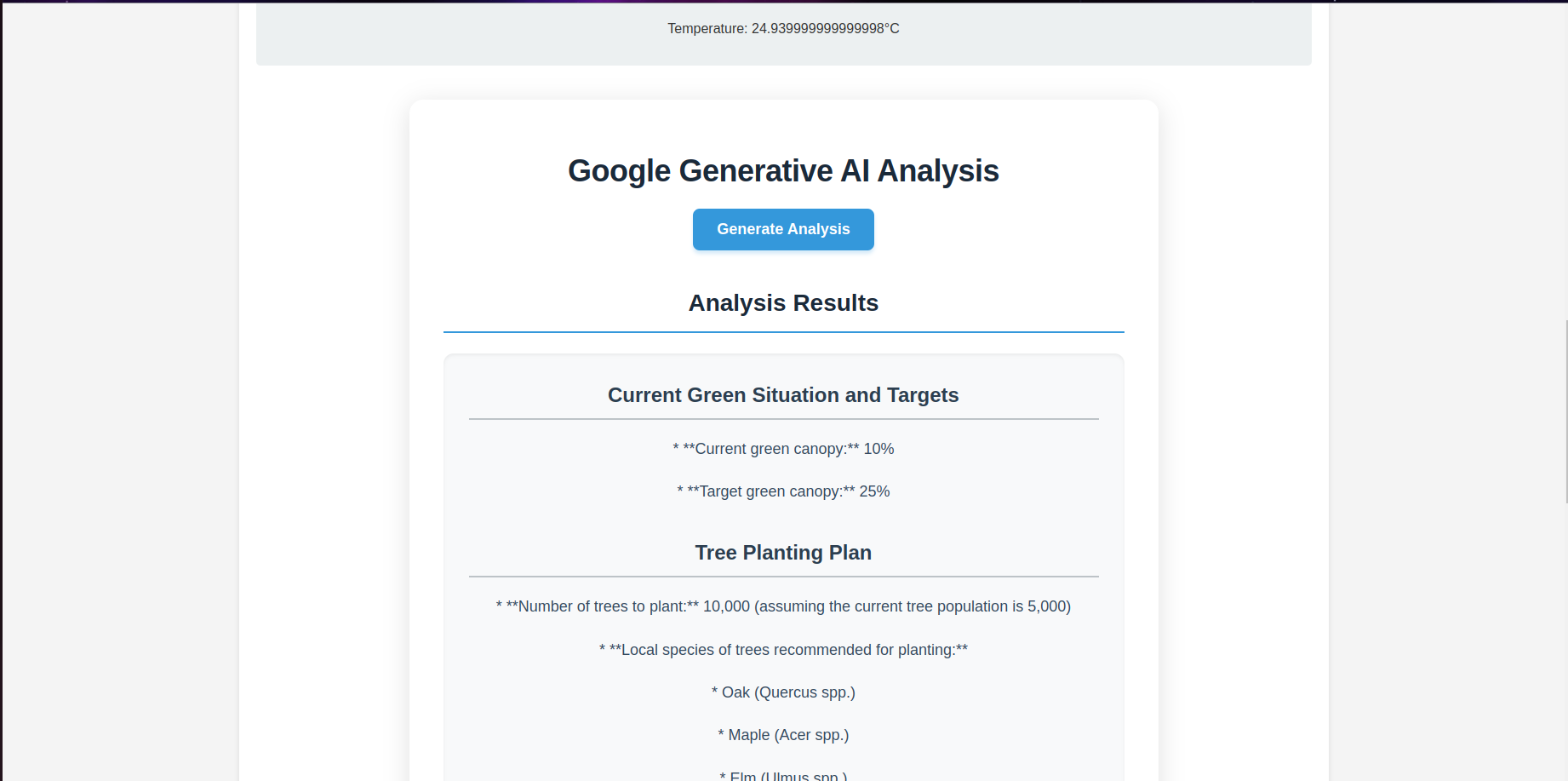Click the Local species recommended line
This screenshot has width=1568, height=781.
coord(783,650)
